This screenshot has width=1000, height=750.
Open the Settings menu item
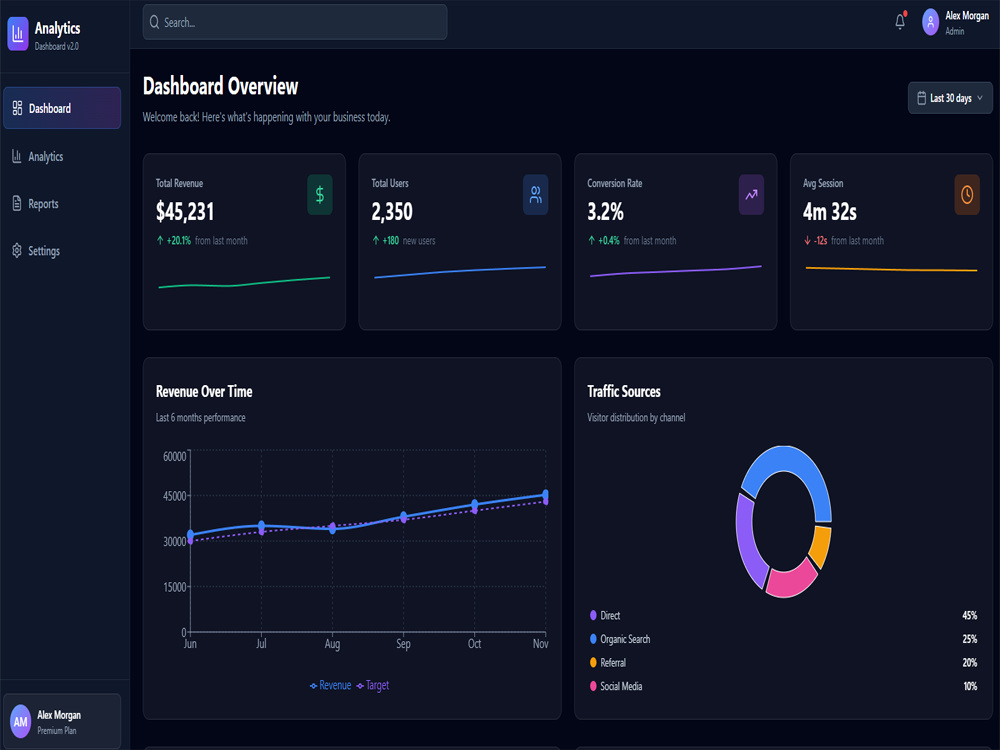tap(62, 251)
